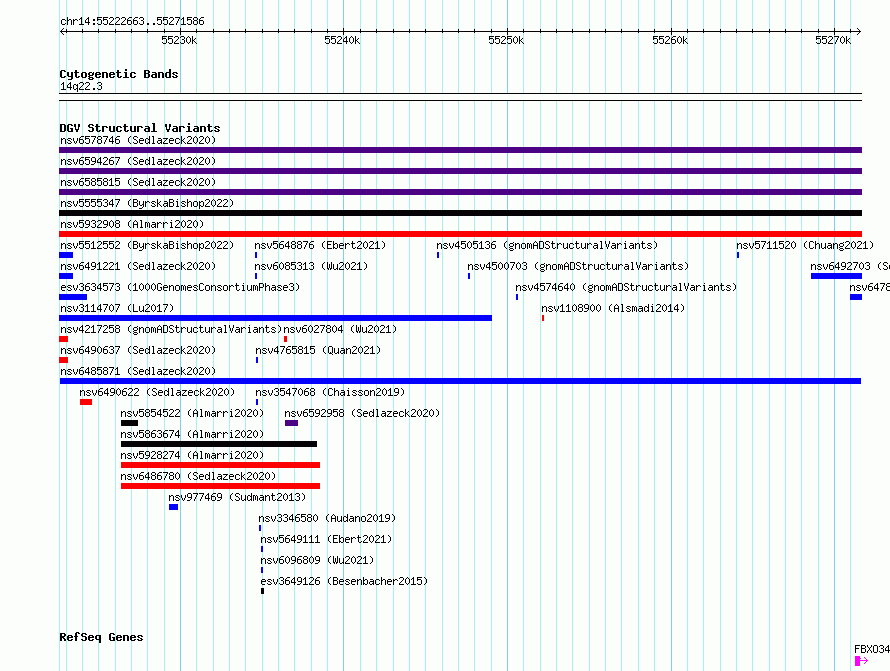
Task: Open nsv4765815 (Quan2021) label
Action: point(318,350)
